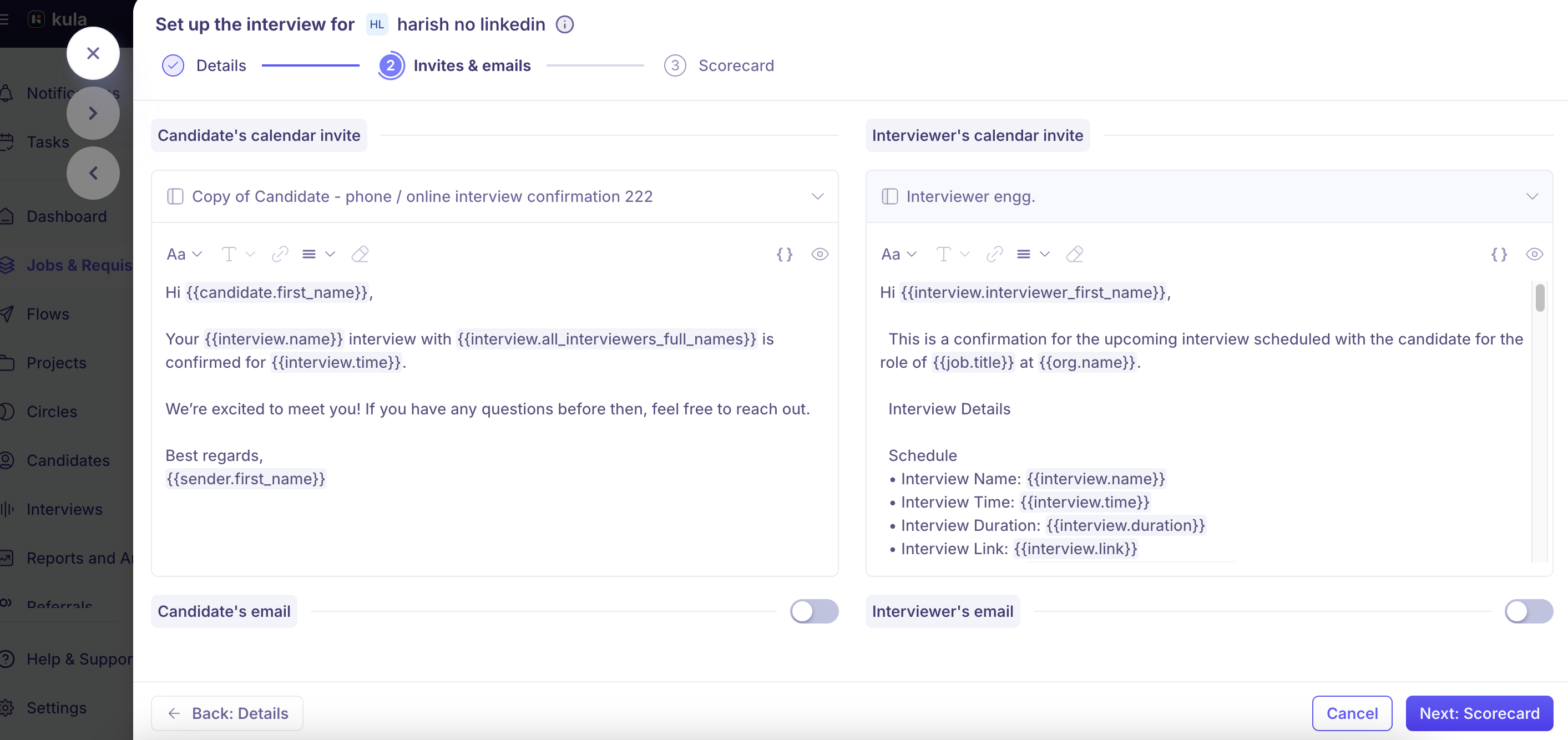Insert a variable in interviewer's invite editor
The width and height of the screenshot is (1568, 740).
(1499, 255)
